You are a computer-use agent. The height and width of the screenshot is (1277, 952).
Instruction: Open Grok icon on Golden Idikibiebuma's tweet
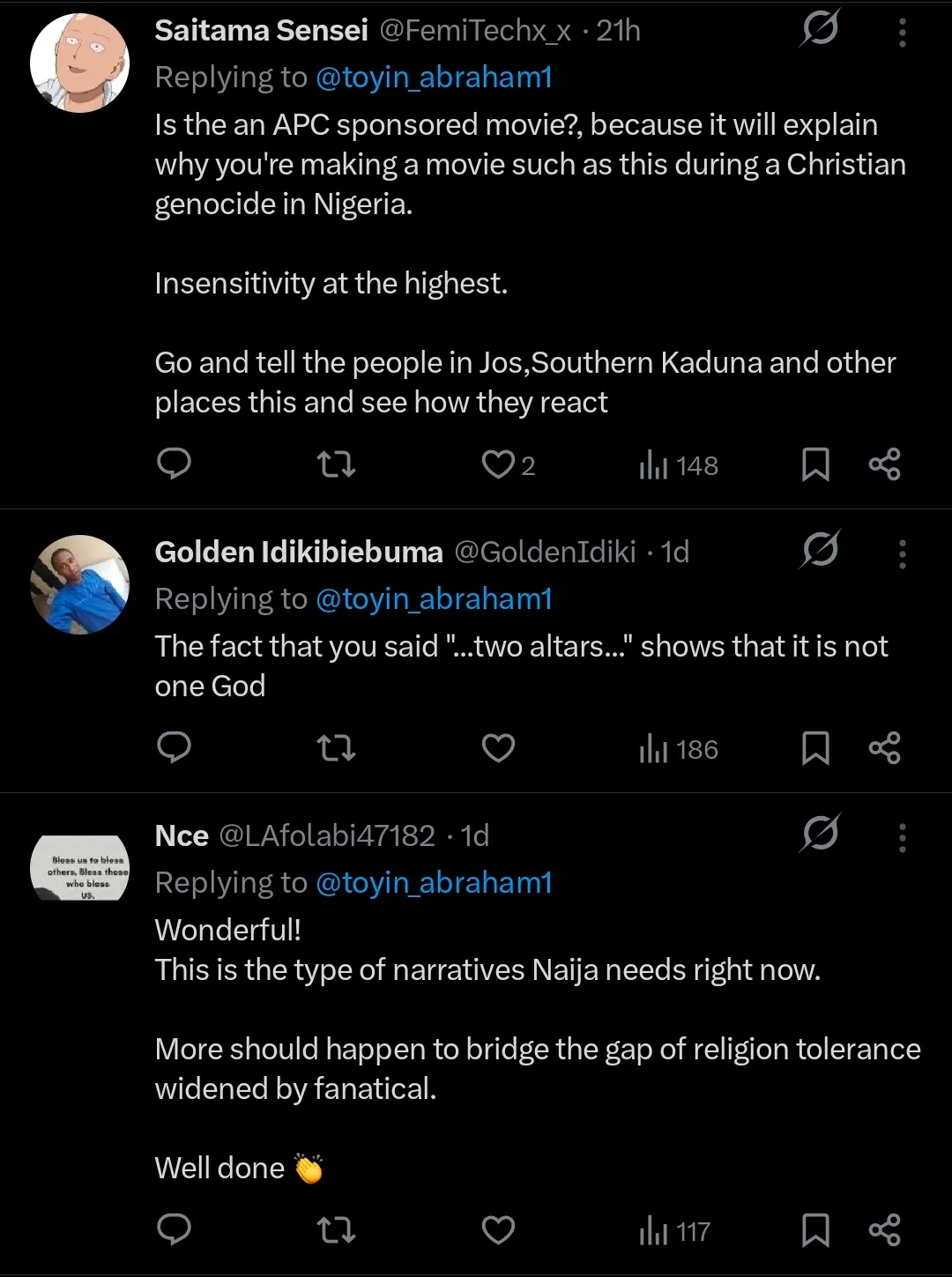(x=820, y=551)
